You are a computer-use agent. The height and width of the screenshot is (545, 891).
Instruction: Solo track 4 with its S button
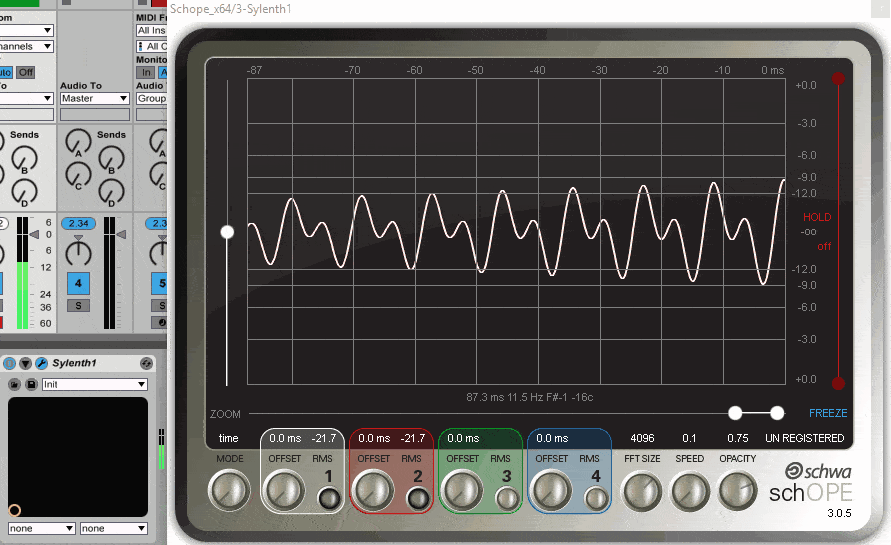78,306
